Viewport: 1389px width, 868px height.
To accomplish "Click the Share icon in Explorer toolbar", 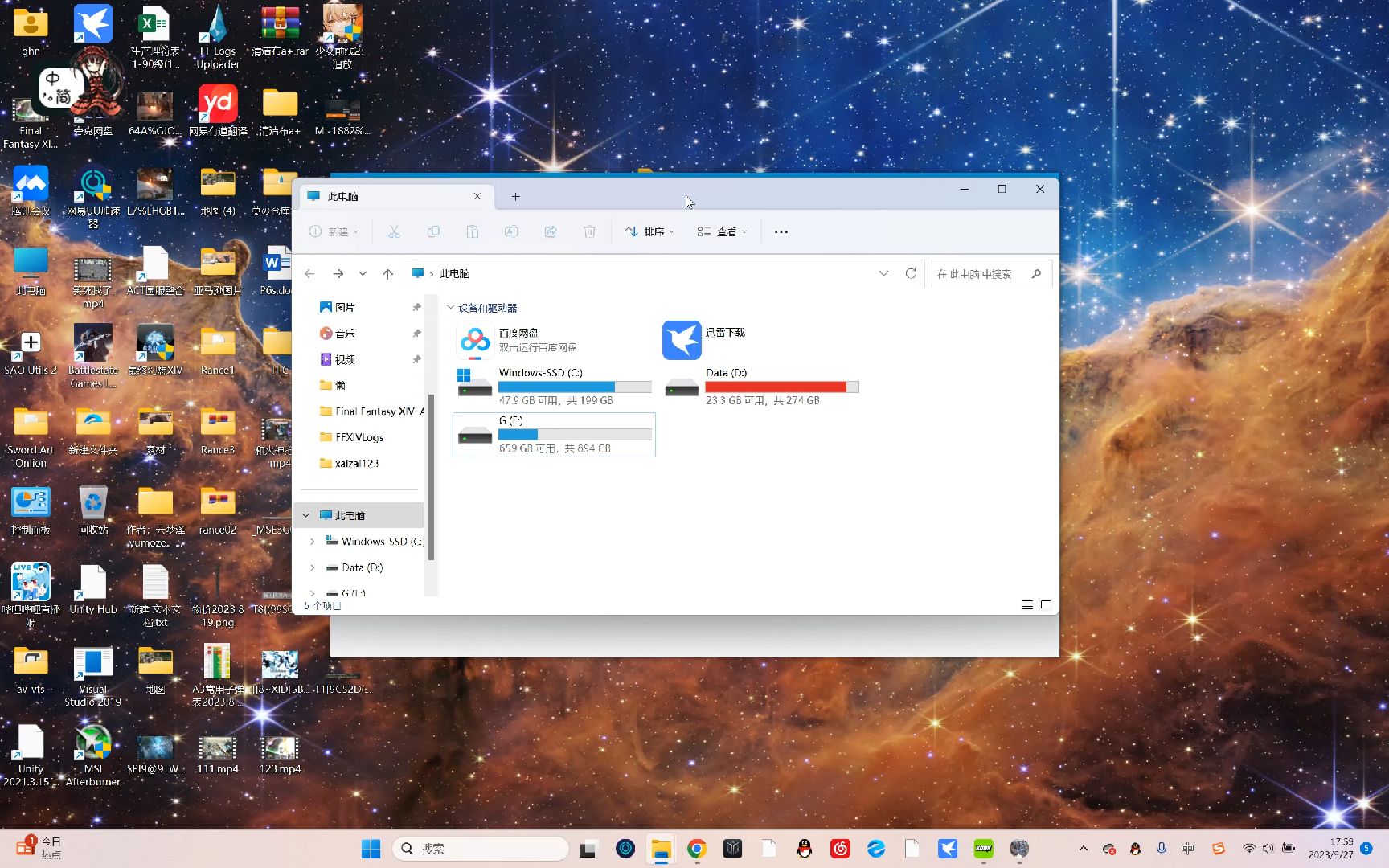I will tap(551, 231).
